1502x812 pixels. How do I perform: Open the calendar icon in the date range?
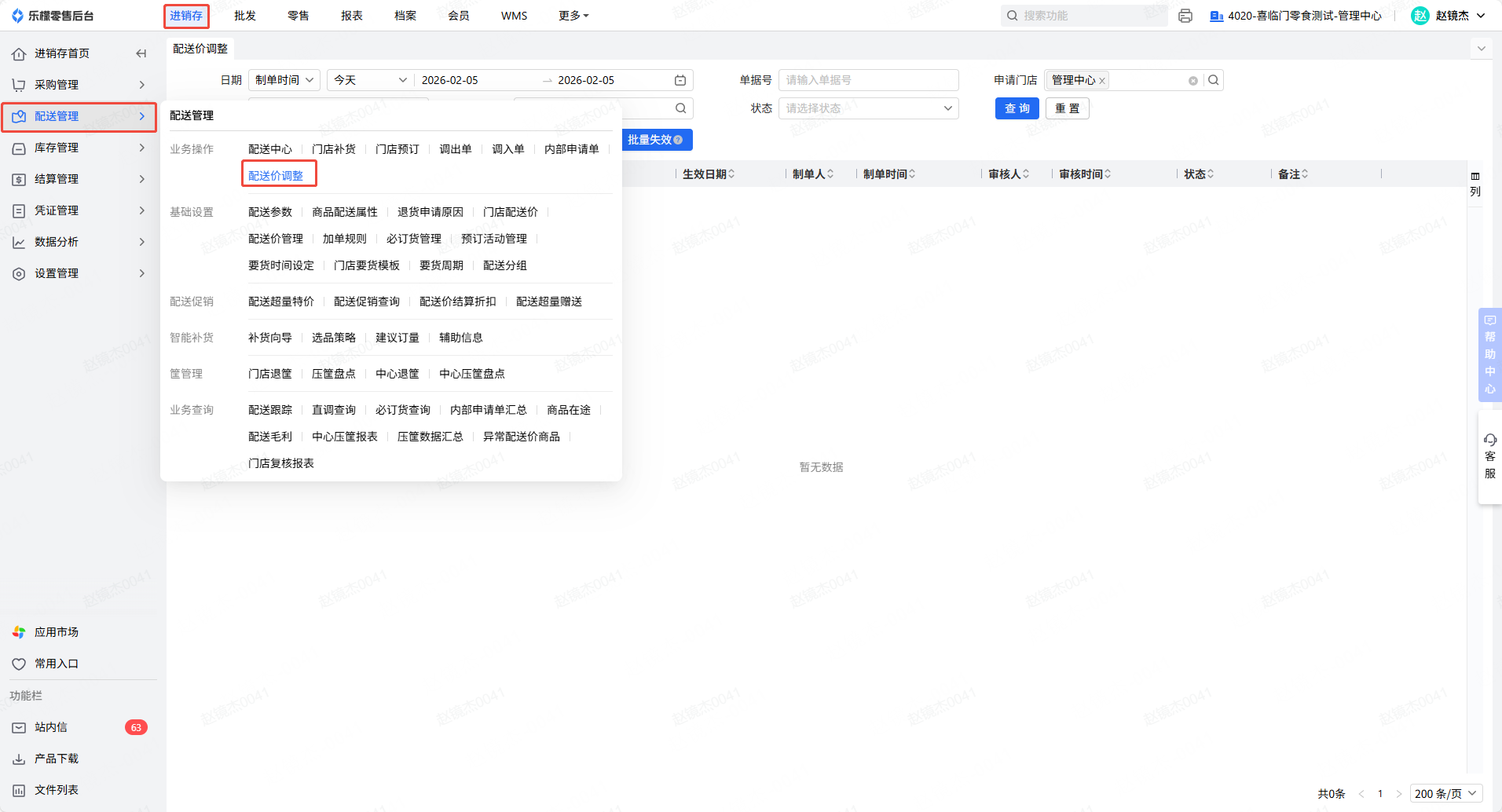[680, 80]
